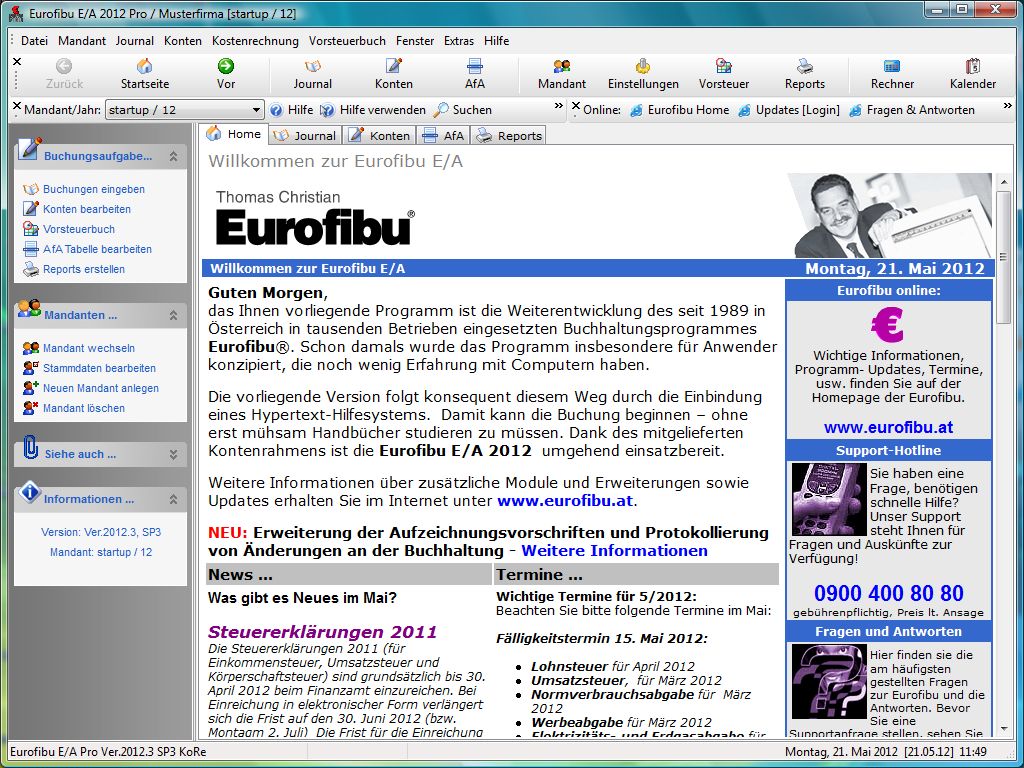Click Weitere Informationen link
The height and width of the screenshot is (768, 1024).
615,551
